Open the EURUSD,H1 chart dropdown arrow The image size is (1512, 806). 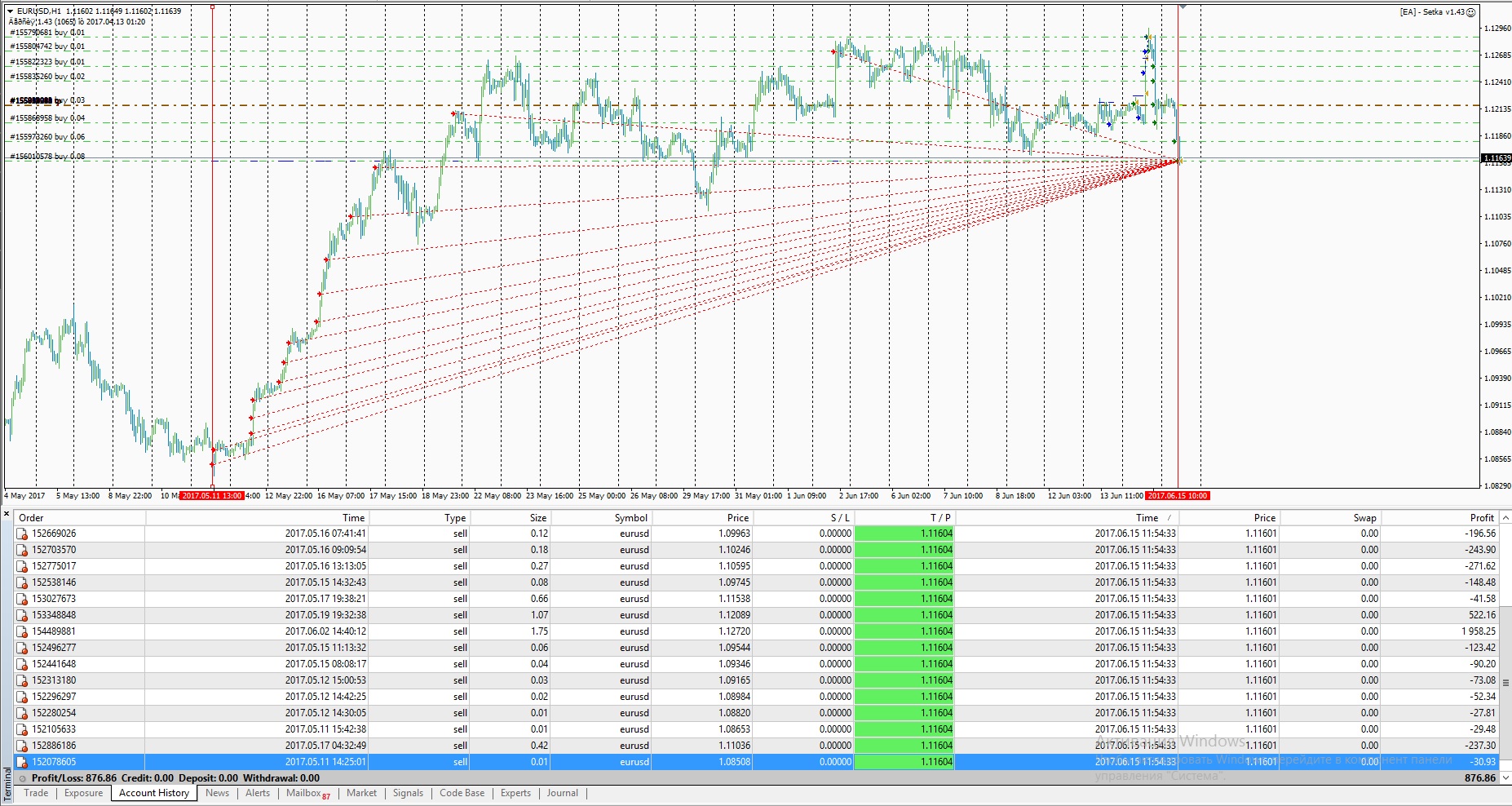click(x=10, y=11)
